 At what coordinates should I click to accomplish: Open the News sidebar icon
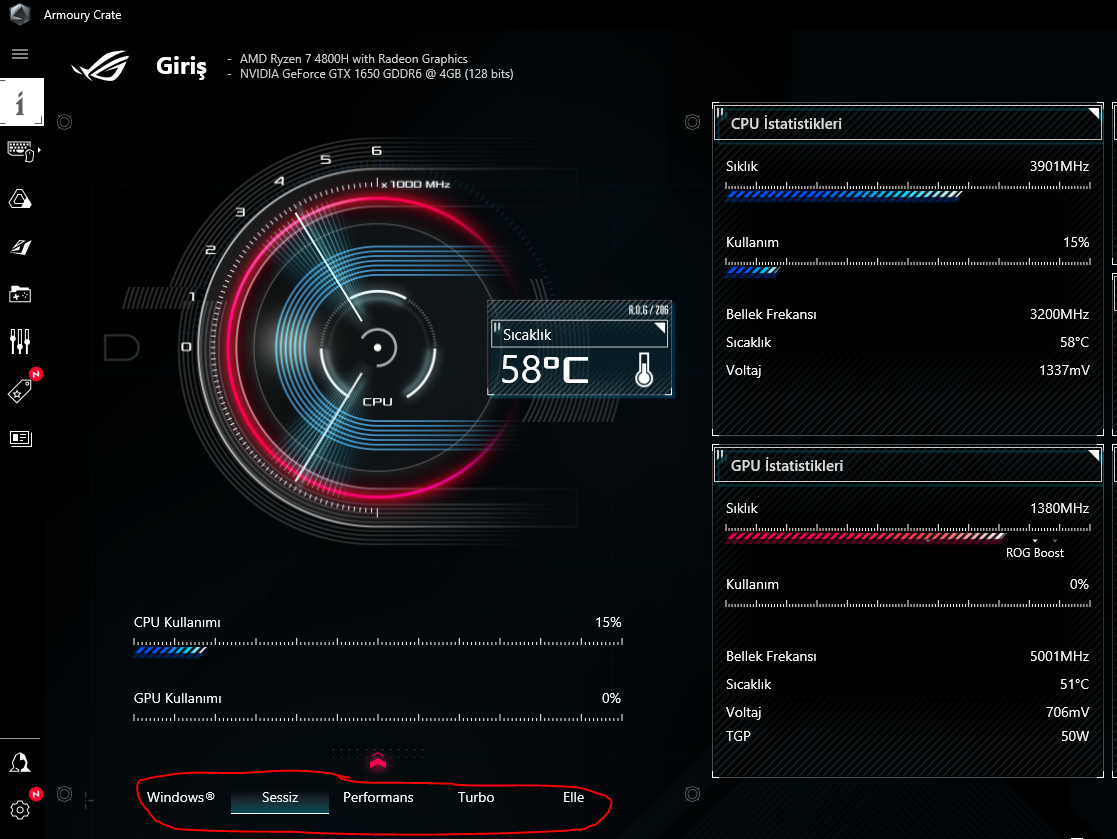coord(20,438)
